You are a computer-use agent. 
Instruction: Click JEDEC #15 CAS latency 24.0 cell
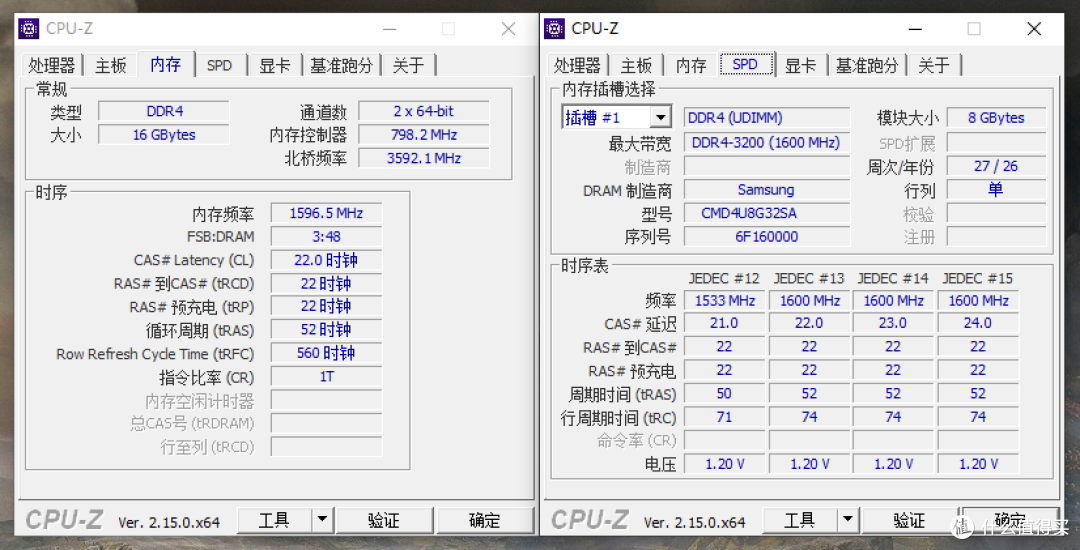tap(978, 323)
